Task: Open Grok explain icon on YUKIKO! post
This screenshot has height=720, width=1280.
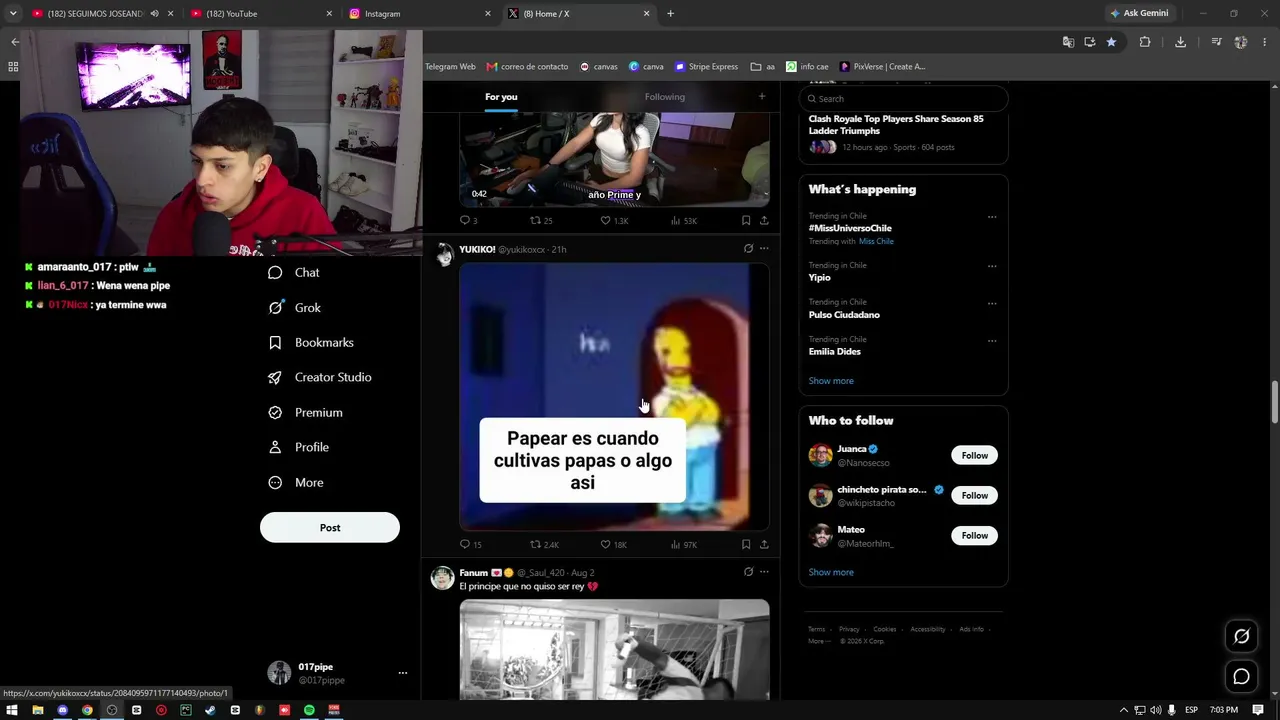Action: (x=748, y=249)
